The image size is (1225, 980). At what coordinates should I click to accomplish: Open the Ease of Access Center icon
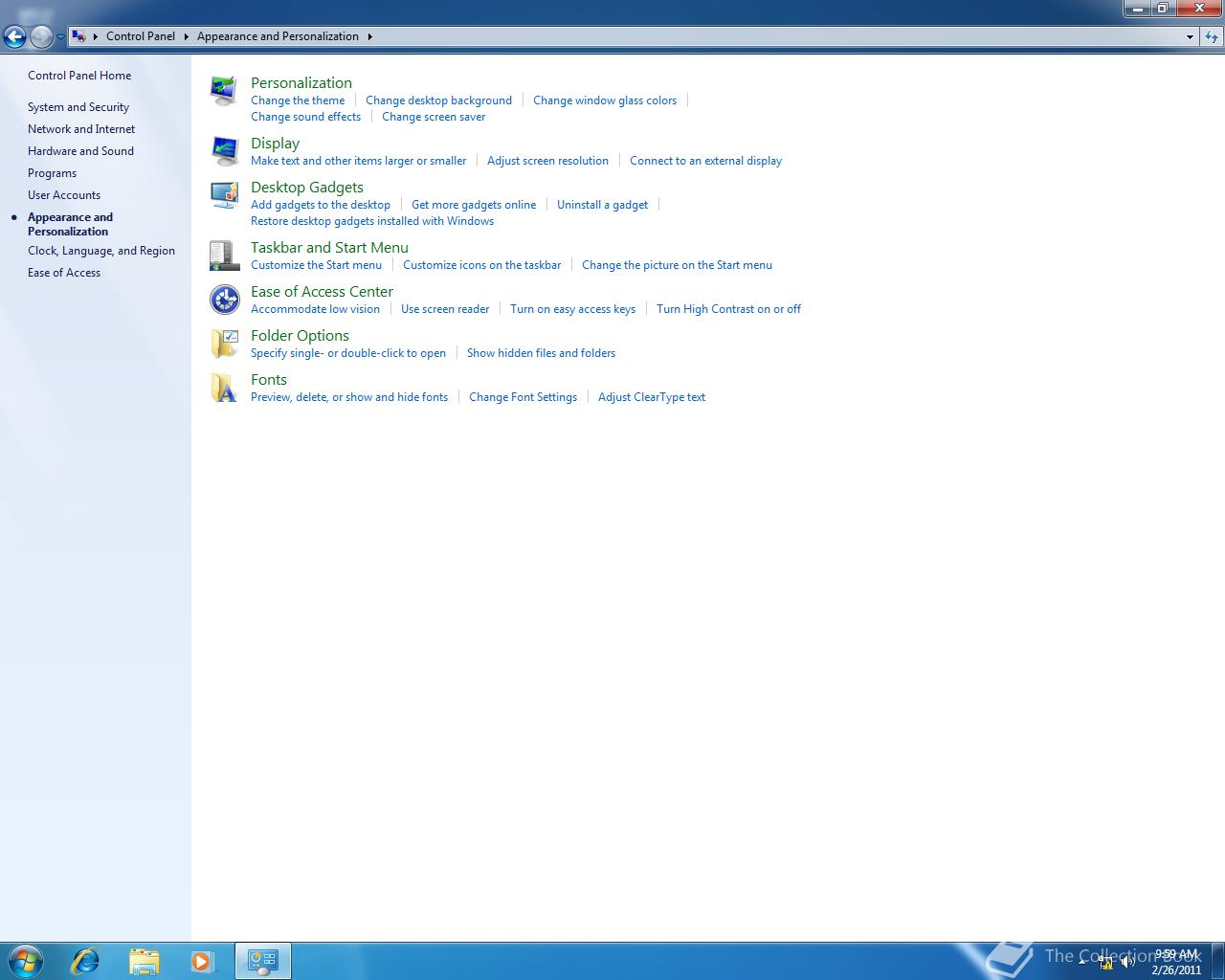coord(224,300)
